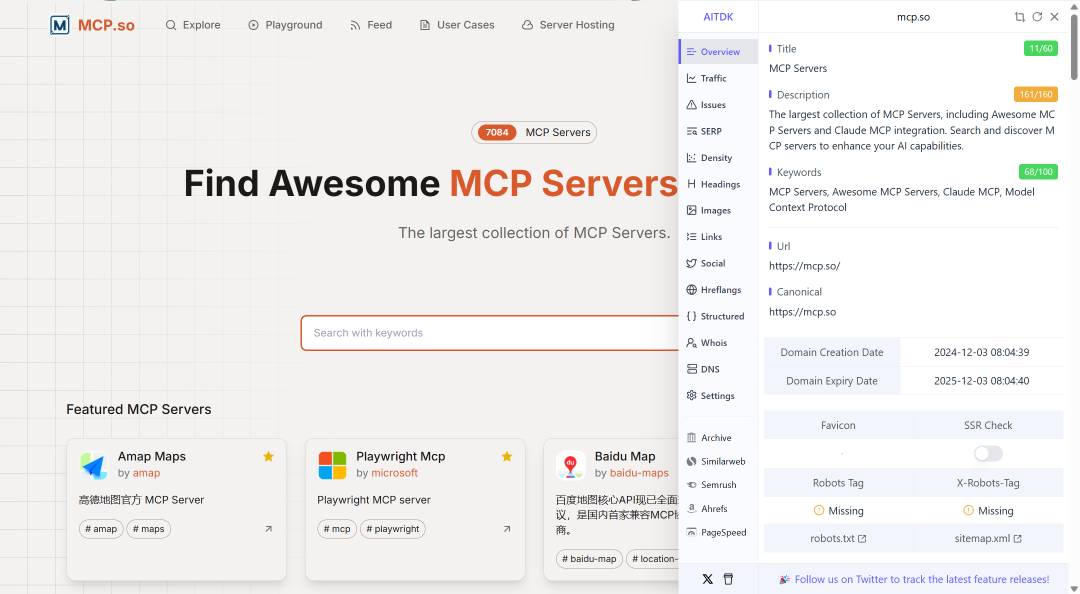Switch to the Headings tab
The width and height of the screenshot is (1080, 594).
[x=718, y=184]
